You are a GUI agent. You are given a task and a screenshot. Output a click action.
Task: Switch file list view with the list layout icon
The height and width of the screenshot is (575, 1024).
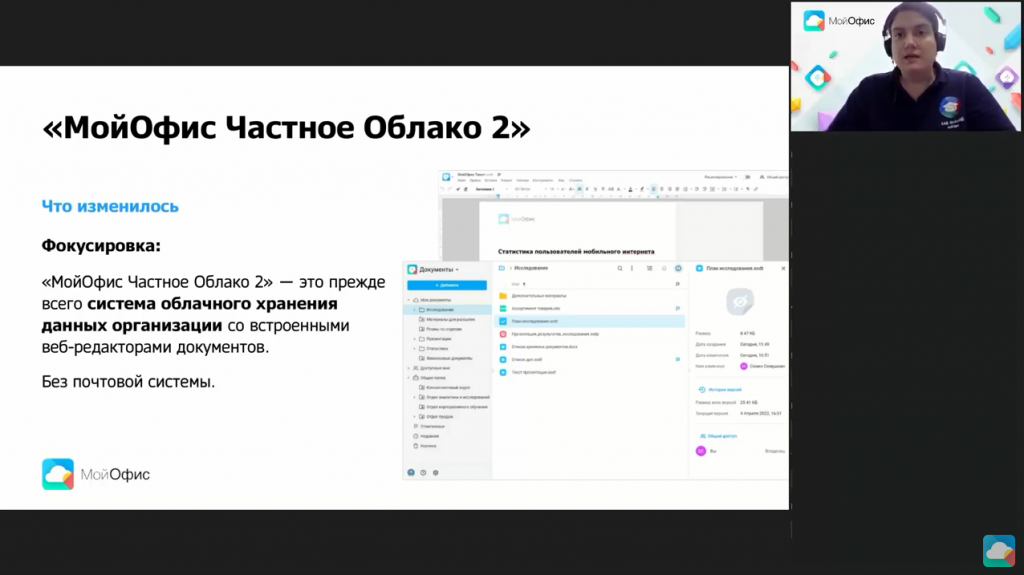pos(649,269)
